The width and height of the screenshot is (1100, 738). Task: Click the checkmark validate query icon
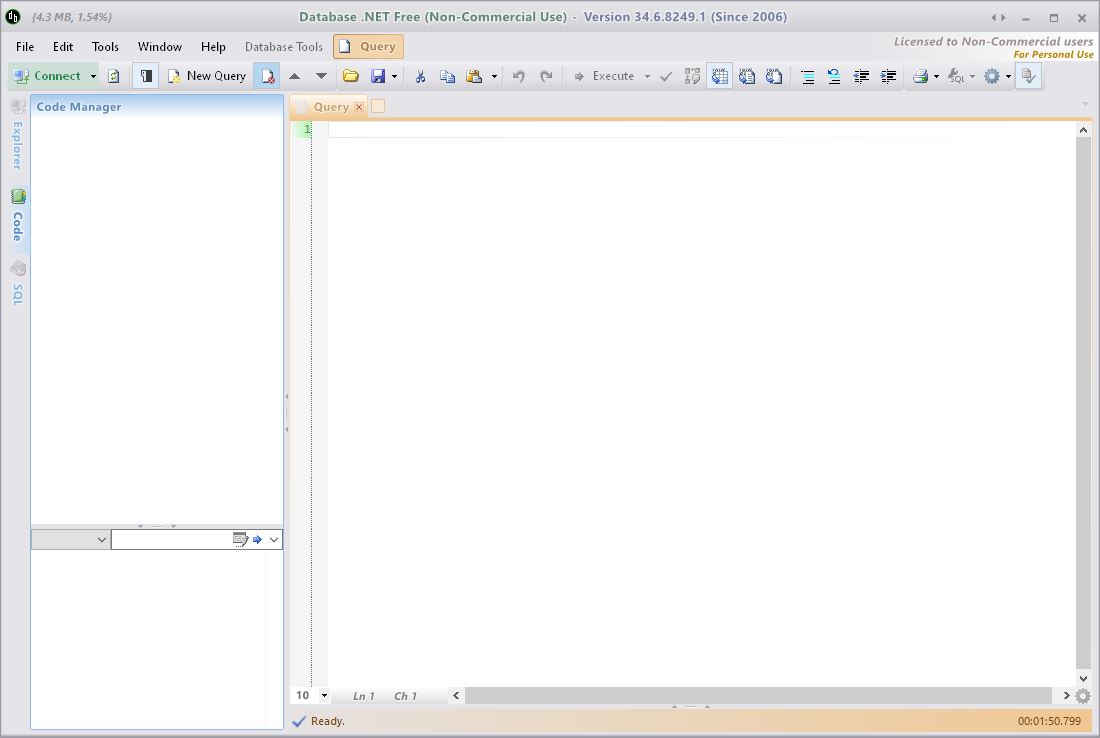(666, 76)
